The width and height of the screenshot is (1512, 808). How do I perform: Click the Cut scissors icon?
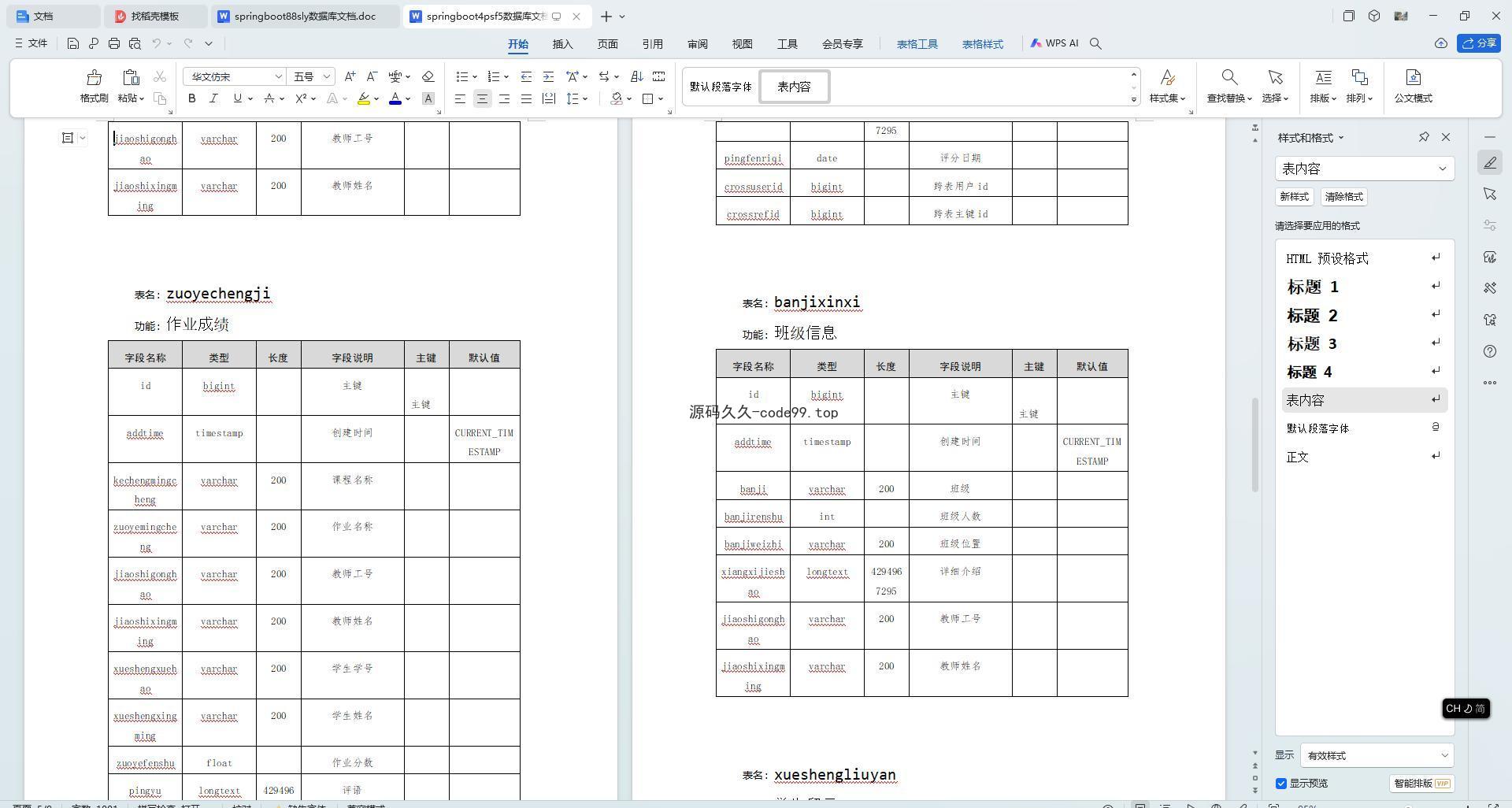[x=160, y=76]
